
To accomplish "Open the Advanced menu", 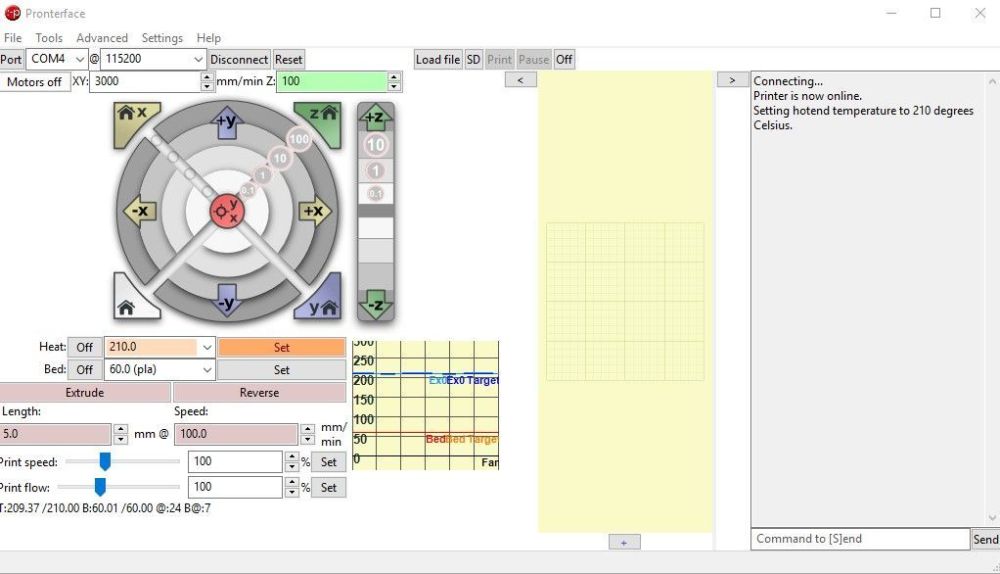I will [x=102, y=38].
